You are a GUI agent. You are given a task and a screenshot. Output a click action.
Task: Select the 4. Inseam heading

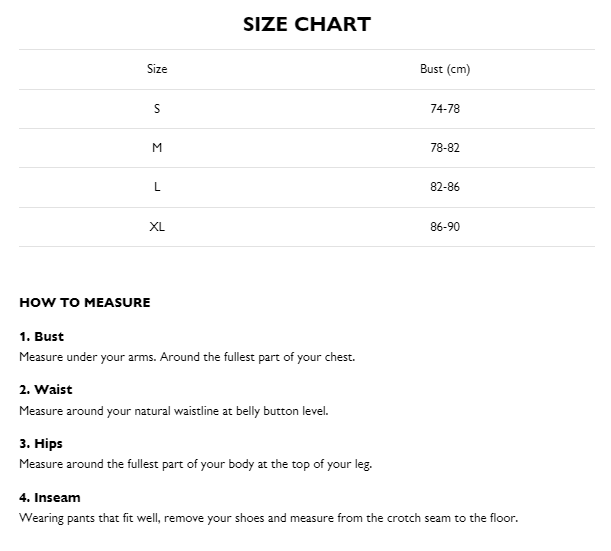click(x=50, y=498)
